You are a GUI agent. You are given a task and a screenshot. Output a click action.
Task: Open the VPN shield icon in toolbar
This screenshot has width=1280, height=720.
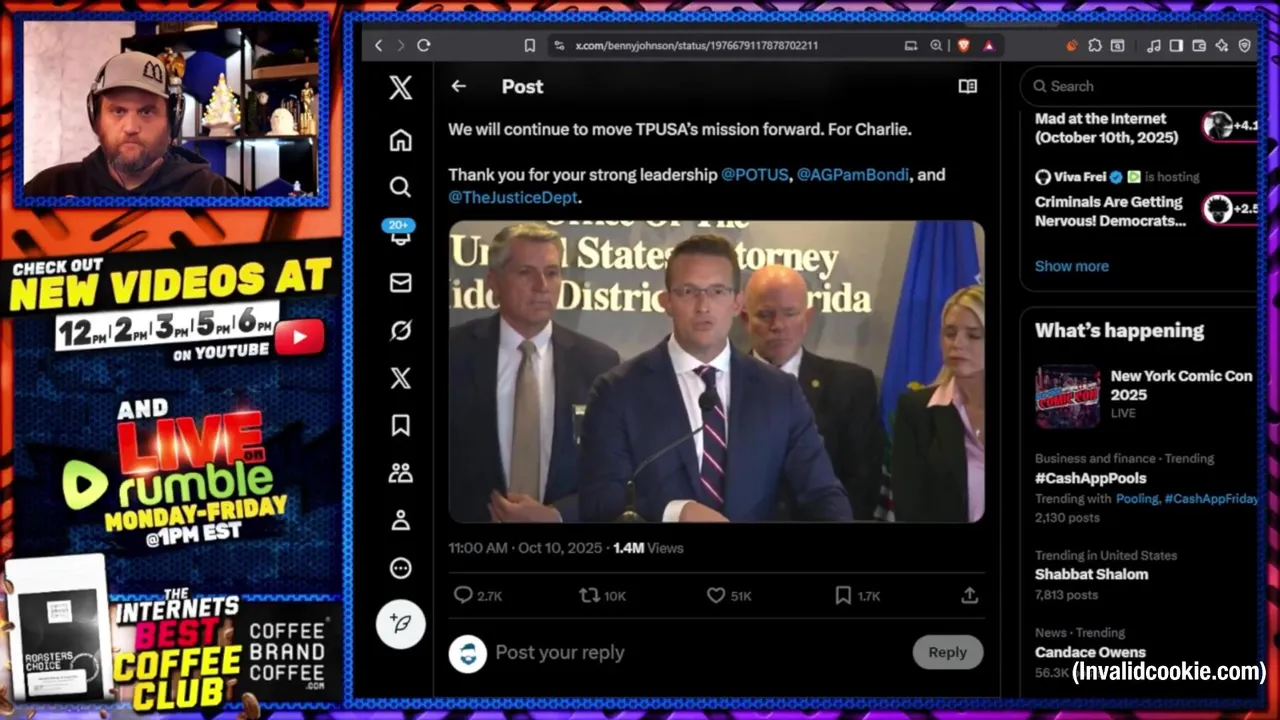(x=1245, y=45)
